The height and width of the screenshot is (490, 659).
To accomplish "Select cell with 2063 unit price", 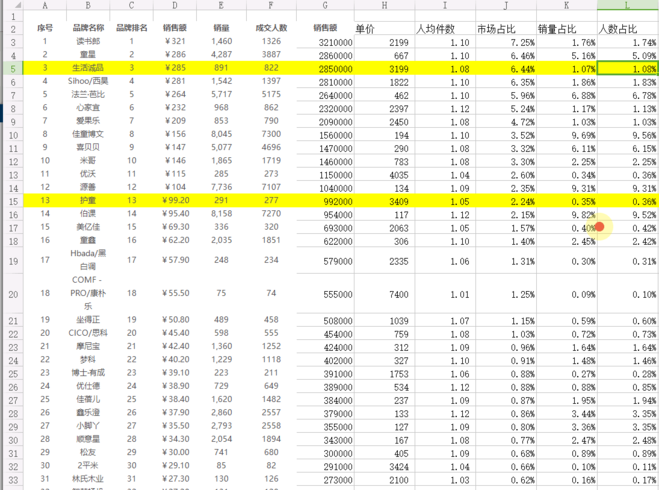I will (384, 228).
